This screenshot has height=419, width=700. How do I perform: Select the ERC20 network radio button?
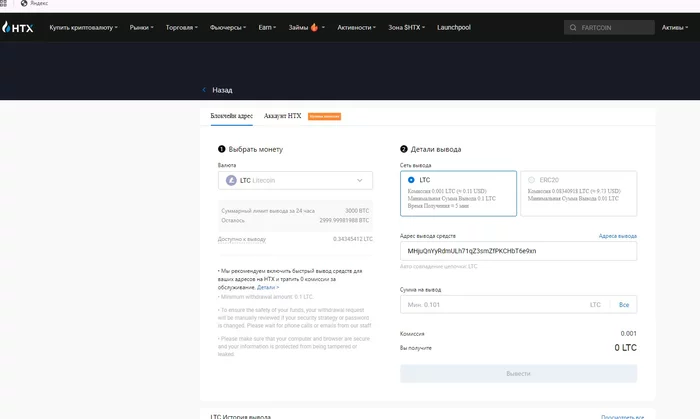pyautogui.click(x=531, y=180)
